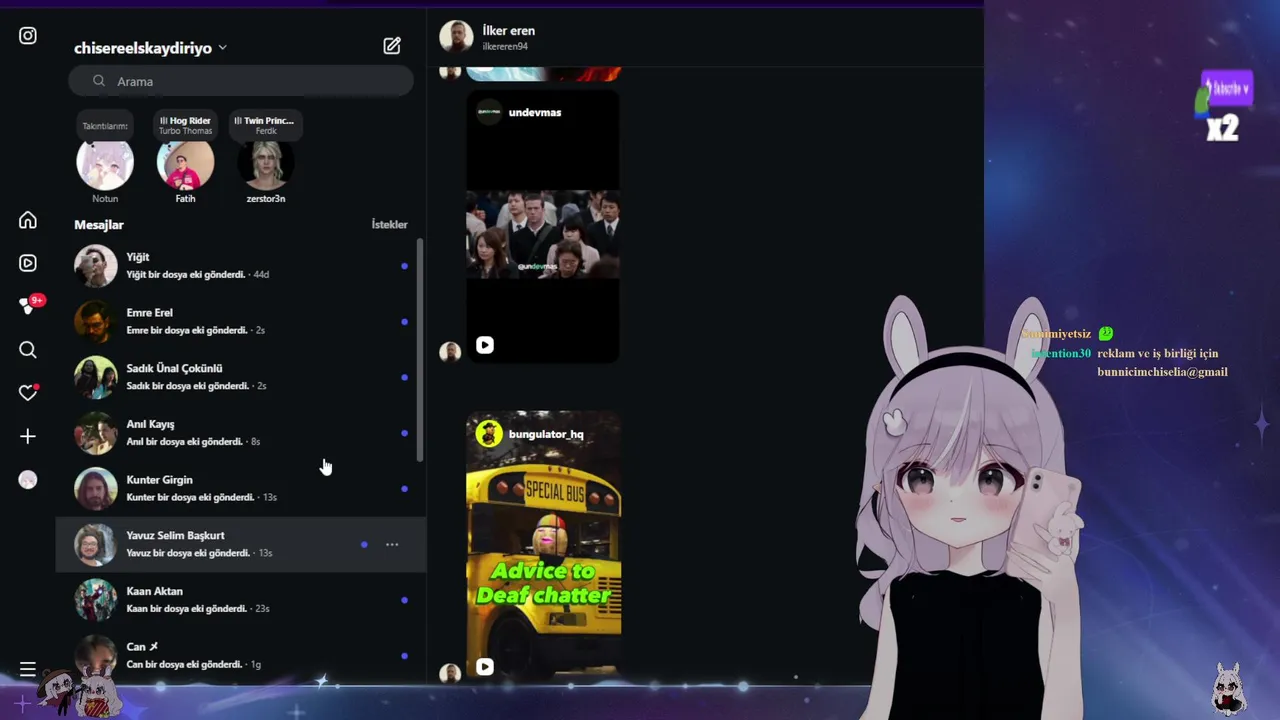This screenshot has height=720, width=1280.
Task: Open the chat with Anıl Kayış
Action: pyautogui.click(x=241, y=432)
